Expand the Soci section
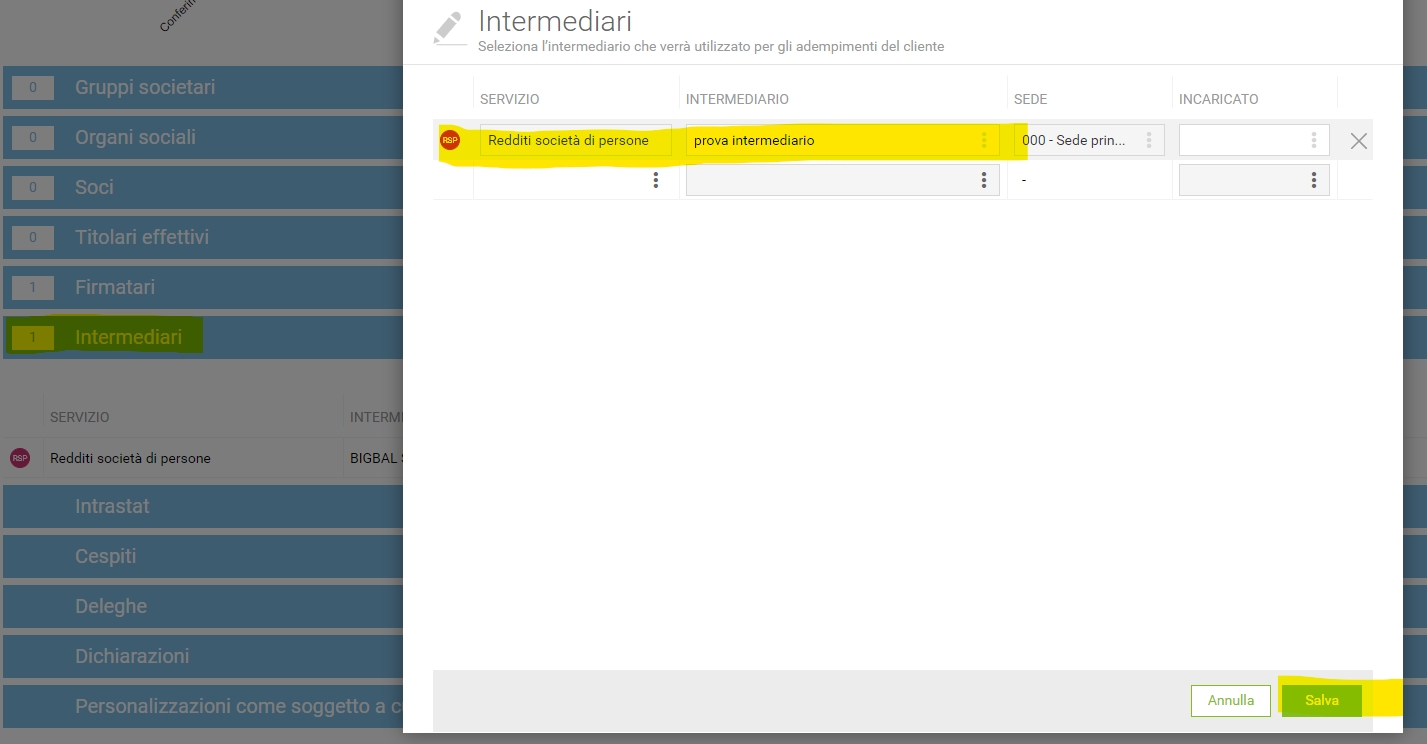Screen dimensions: 1427x744 click(203, 188)
